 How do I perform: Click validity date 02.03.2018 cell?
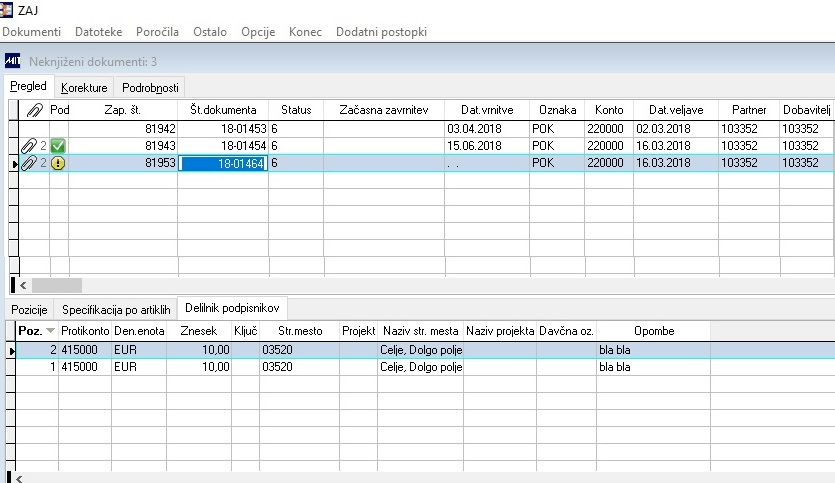point(676,129)
